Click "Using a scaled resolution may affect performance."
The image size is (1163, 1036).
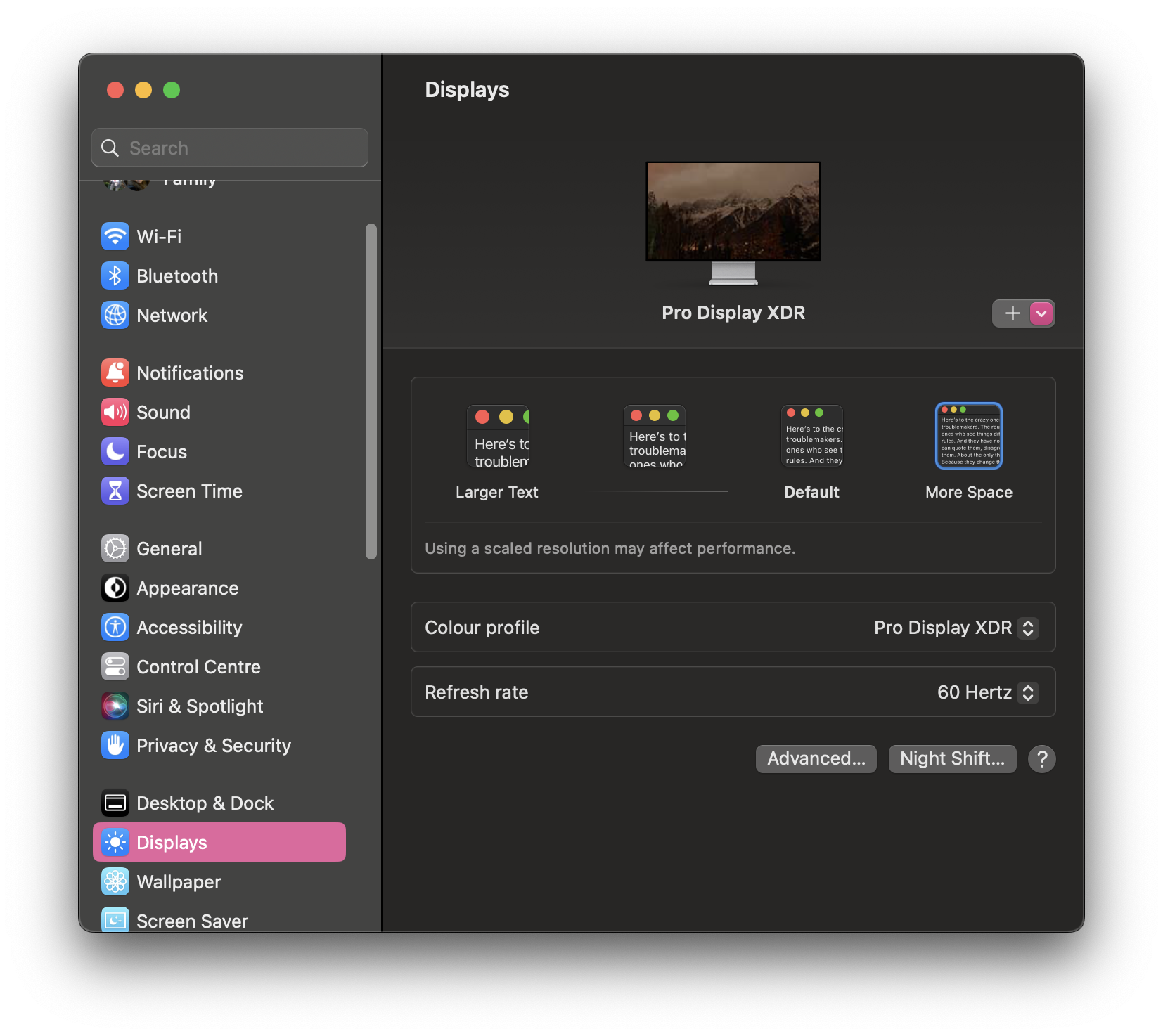pyautogui.click(x=610, y=548)
